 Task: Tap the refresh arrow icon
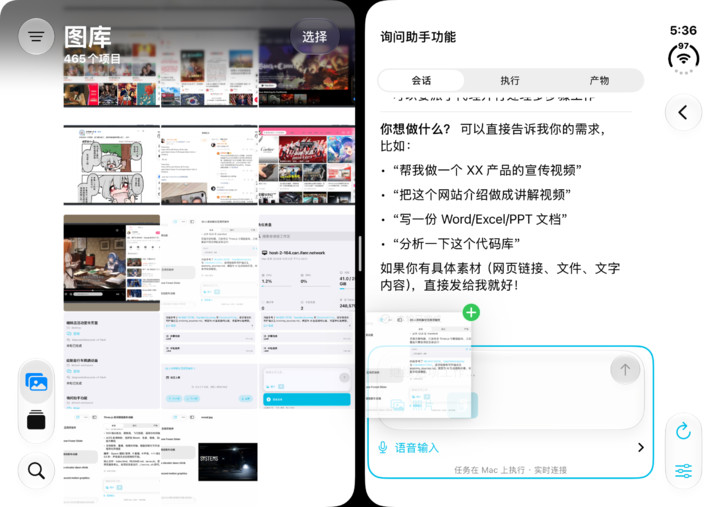point(683,431)
